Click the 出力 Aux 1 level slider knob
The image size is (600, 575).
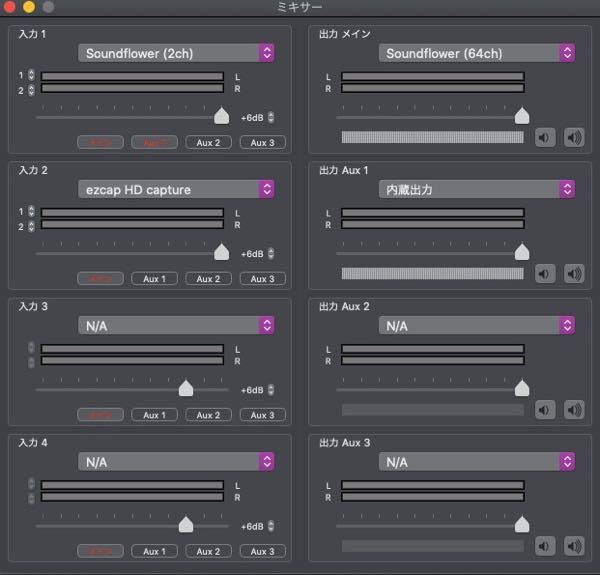522,252
